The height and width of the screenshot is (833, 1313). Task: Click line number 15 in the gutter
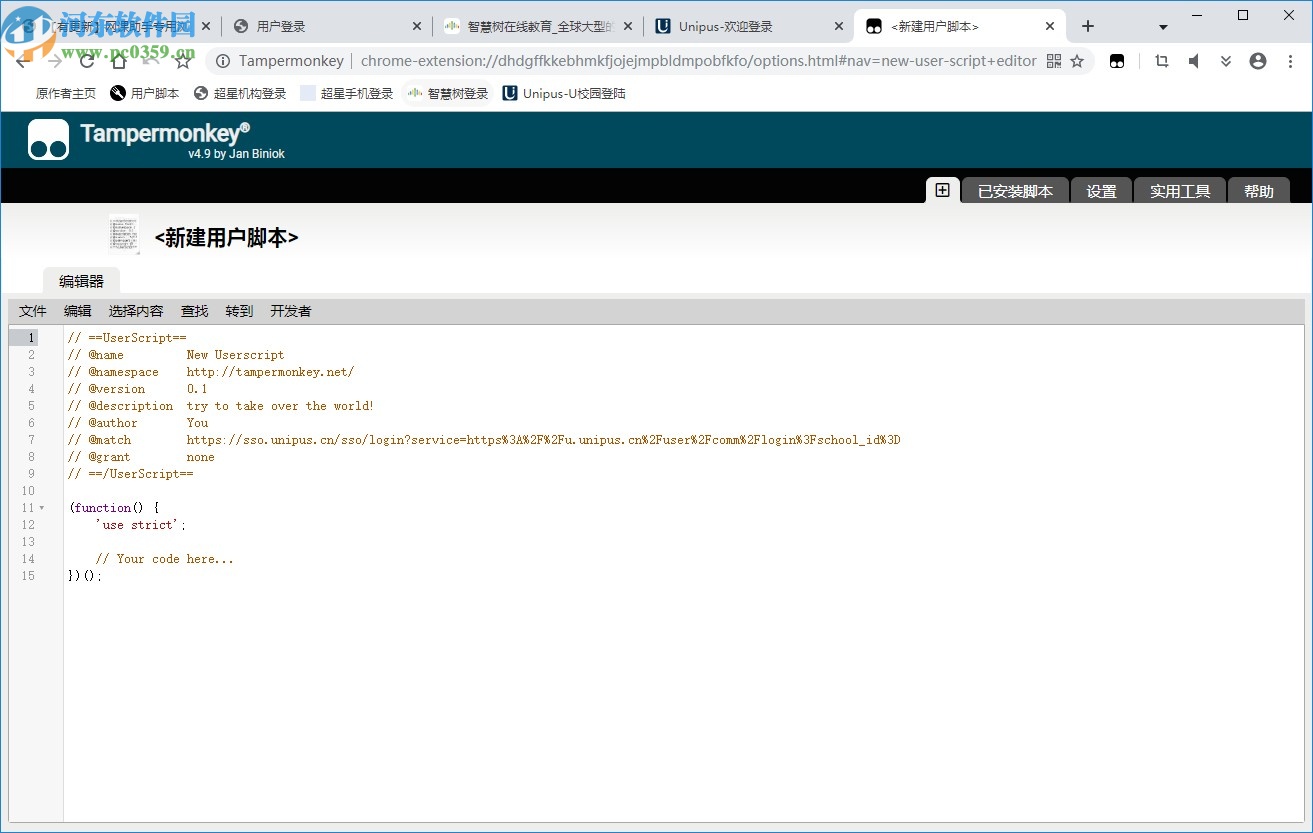click(x=28, y=576)
